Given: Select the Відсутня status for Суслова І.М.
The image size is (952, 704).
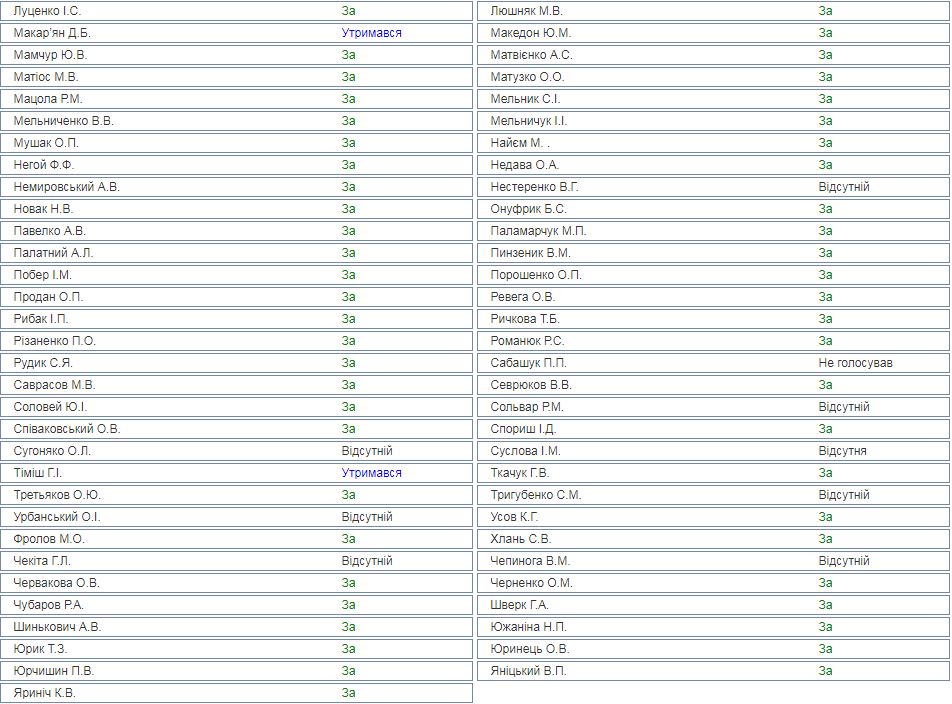Looking at the screenshot, I should click(x=842, y=451).
